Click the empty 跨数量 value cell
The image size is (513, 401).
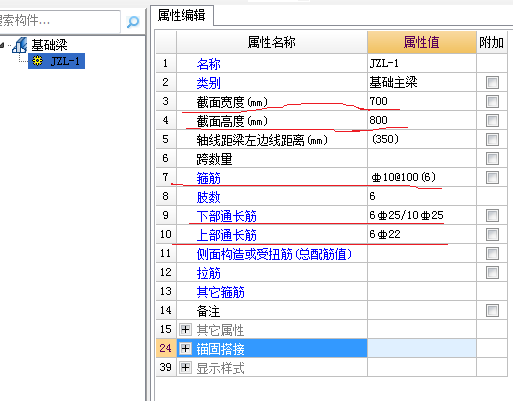point(422,158)
